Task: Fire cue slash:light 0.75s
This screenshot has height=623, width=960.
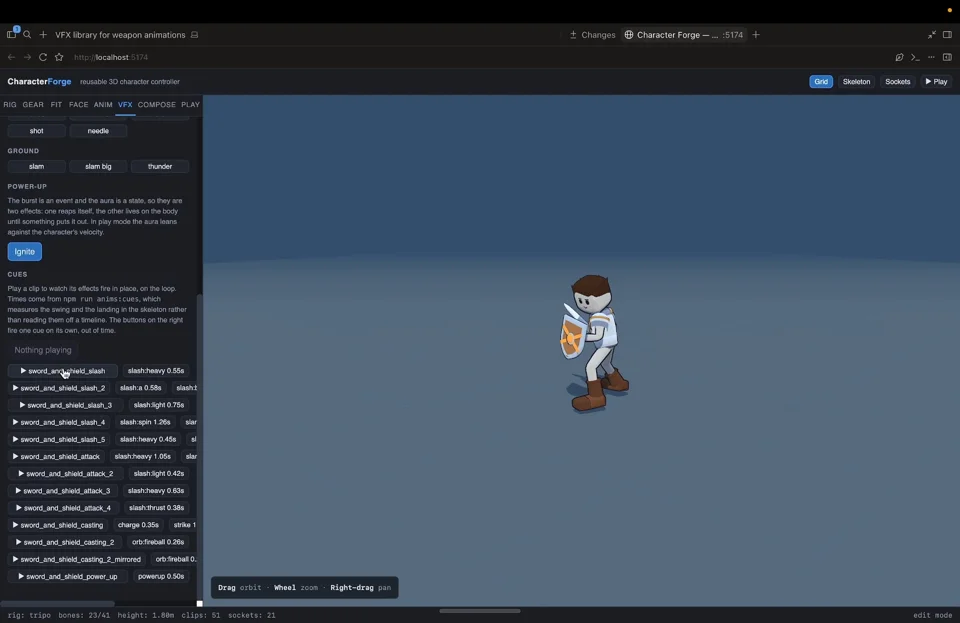Action: 159,405
